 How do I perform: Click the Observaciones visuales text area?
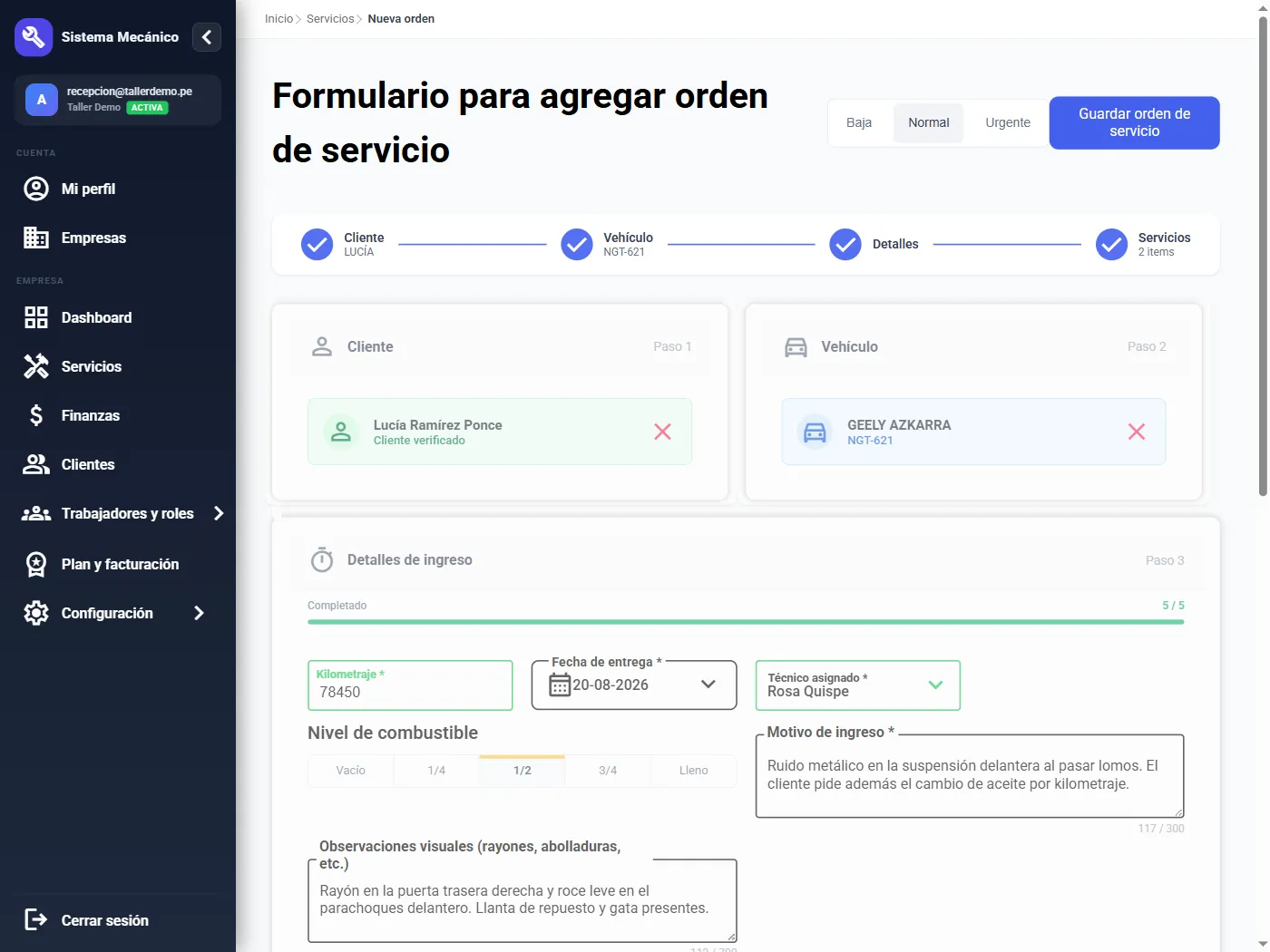523,900
